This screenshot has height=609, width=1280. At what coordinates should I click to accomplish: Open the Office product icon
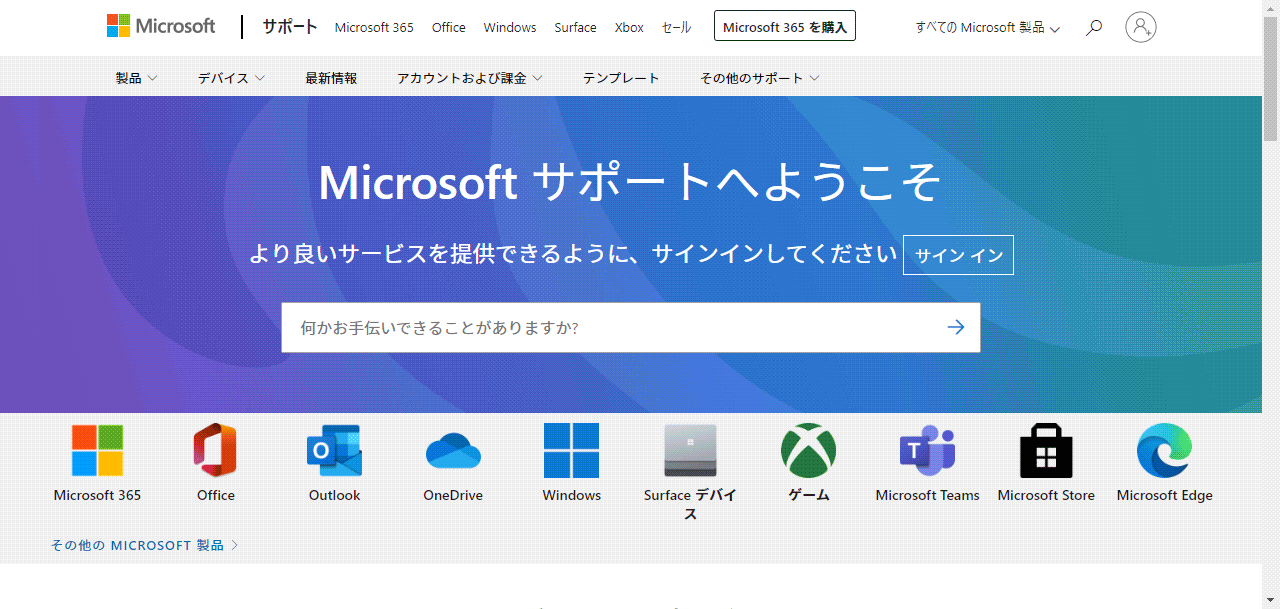215,450
